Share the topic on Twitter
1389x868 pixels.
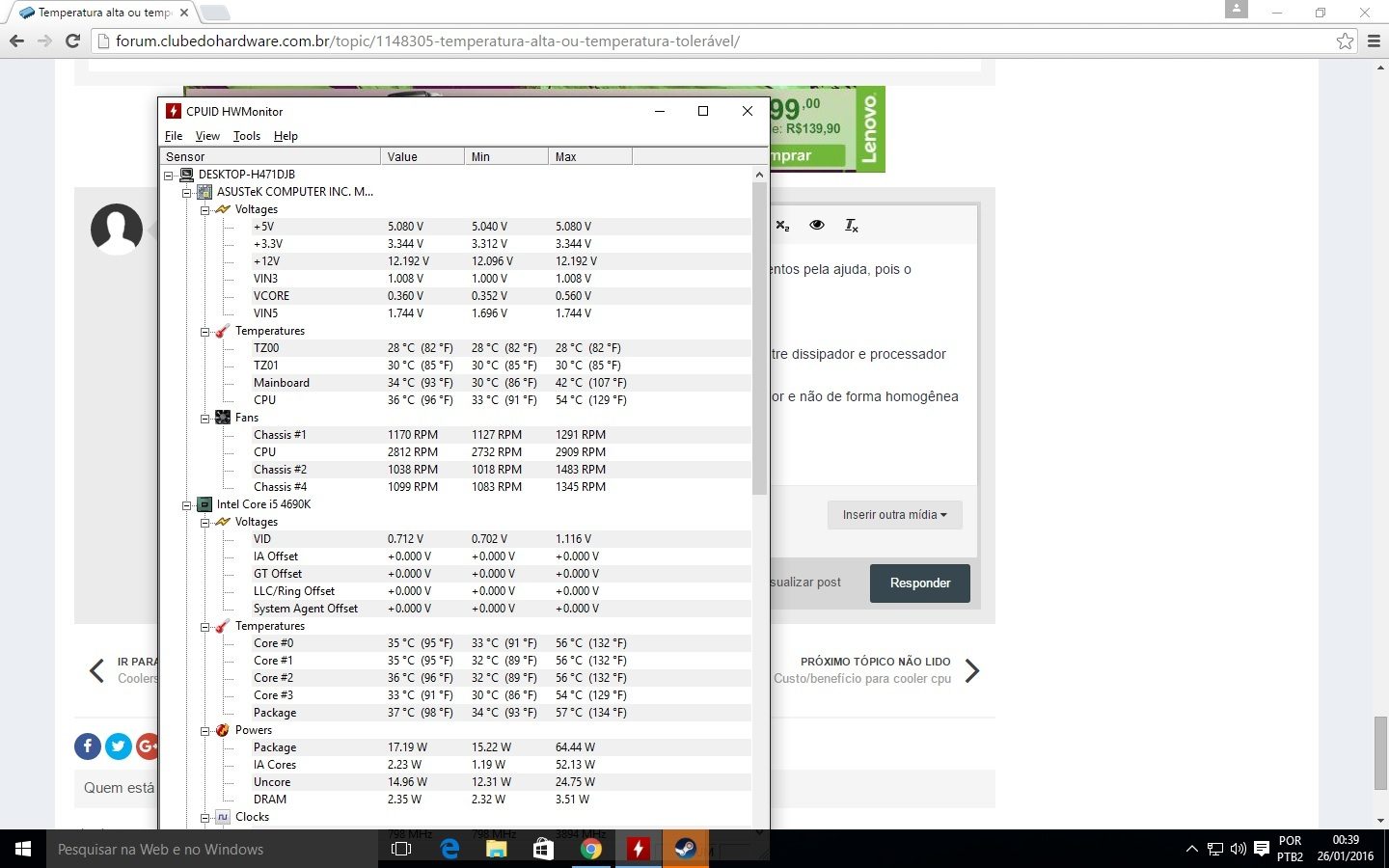119,746
